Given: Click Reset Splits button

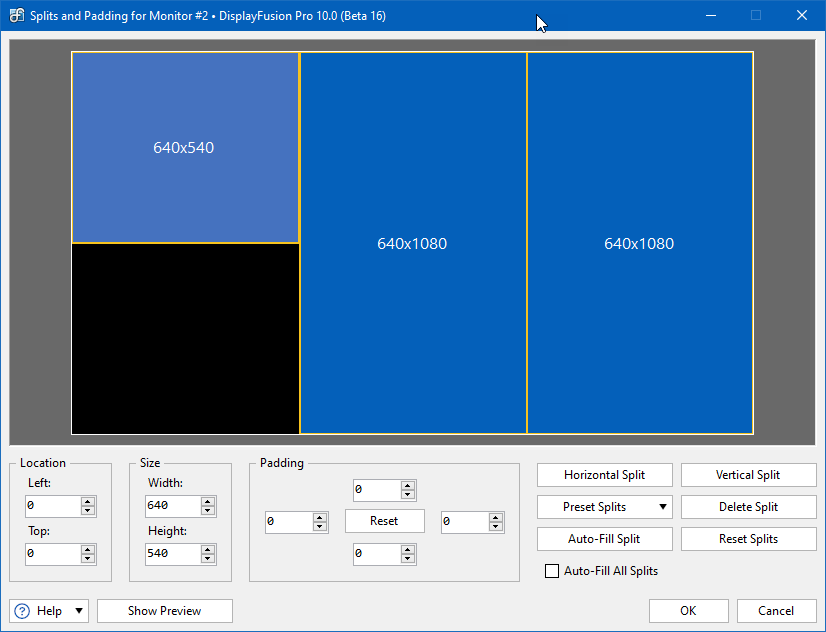Looking at the screenshot, I should point(747,539).
